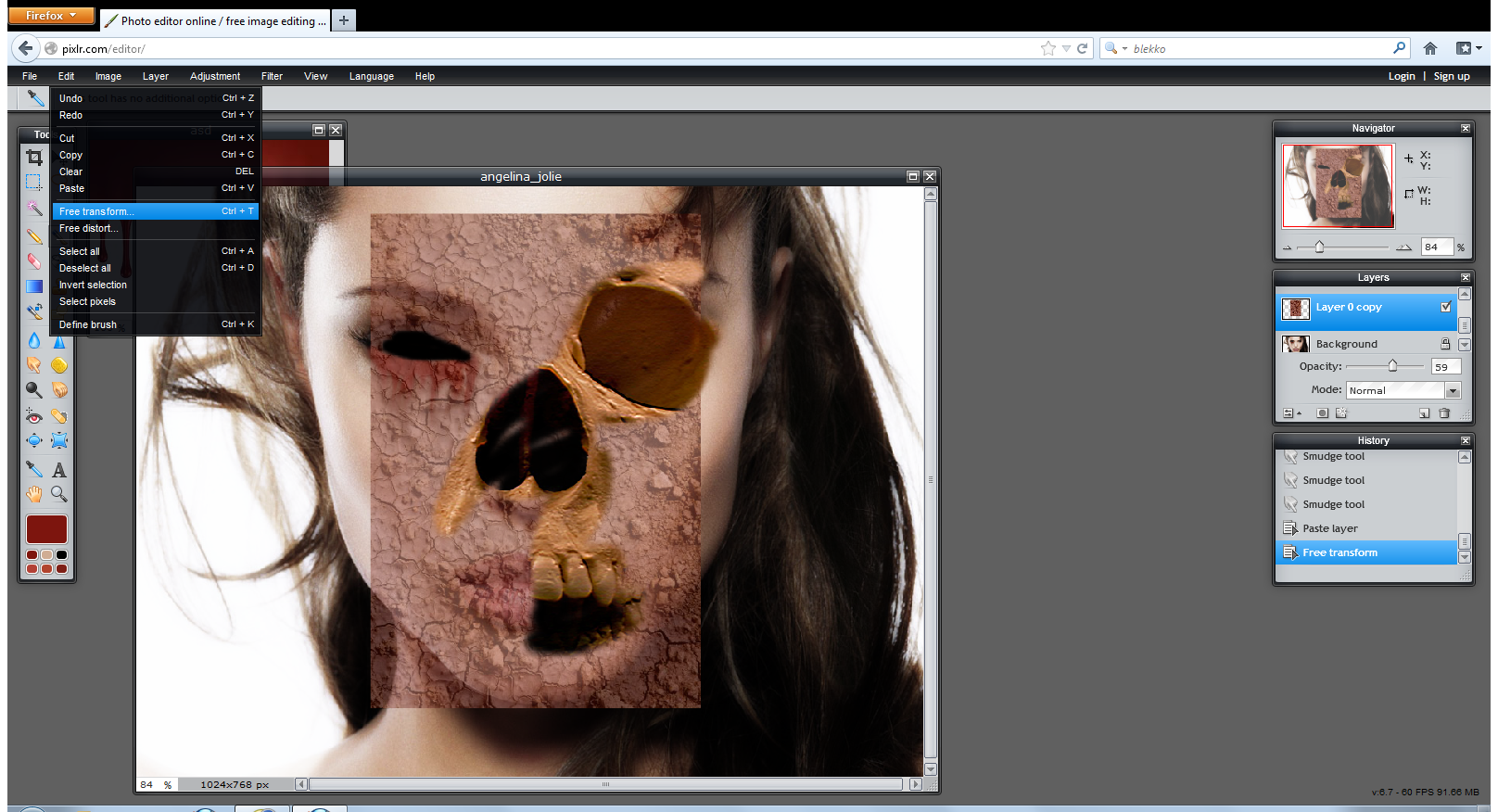The image size is (1498, 812).
Task: Select the Marquee selection tool
Action: point(34,183)
